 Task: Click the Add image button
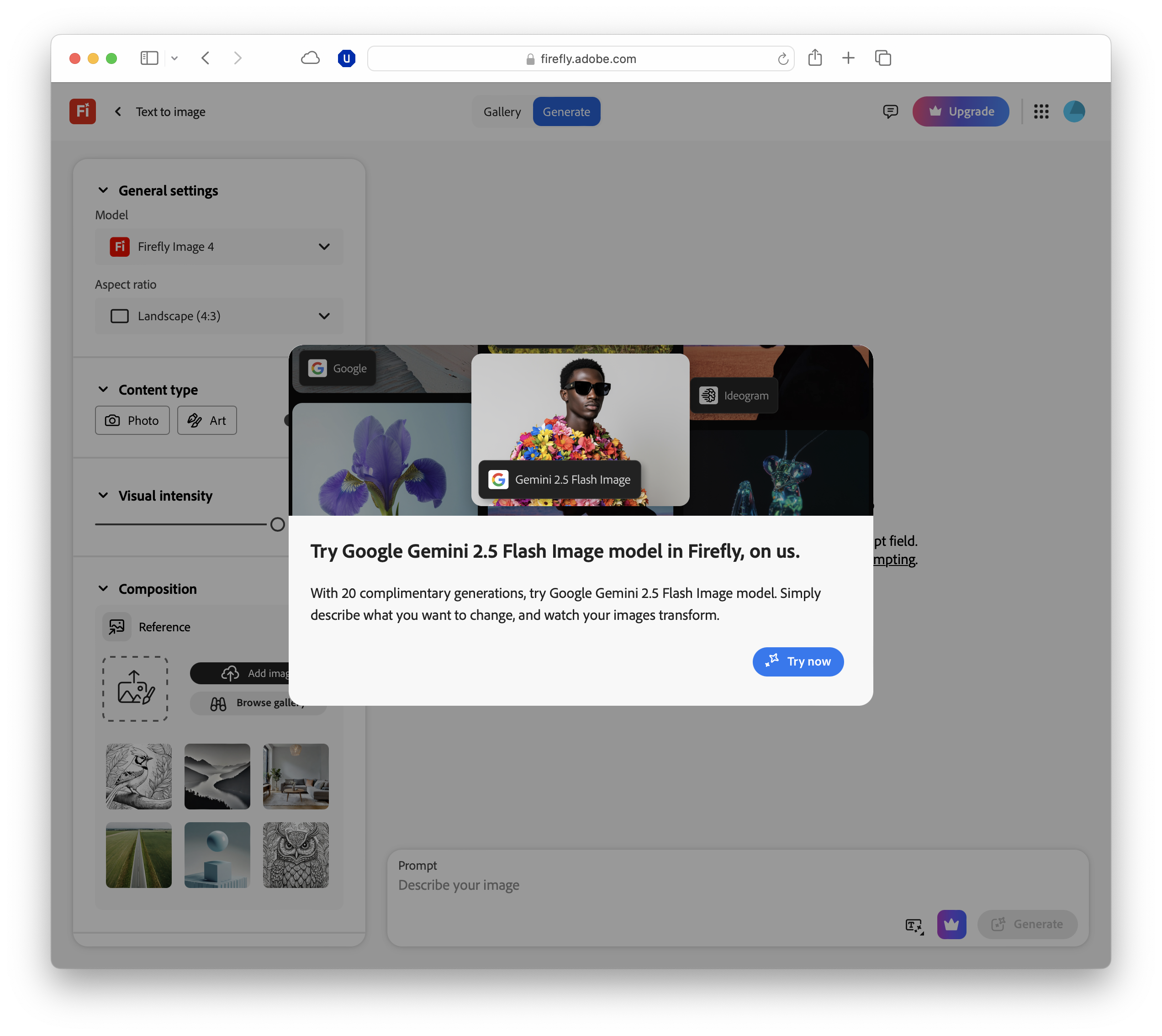tap(239, 673)
